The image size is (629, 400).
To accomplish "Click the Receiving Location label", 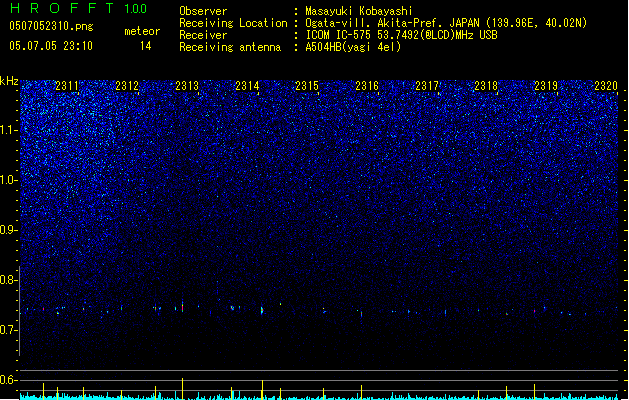I will point(233,23).
